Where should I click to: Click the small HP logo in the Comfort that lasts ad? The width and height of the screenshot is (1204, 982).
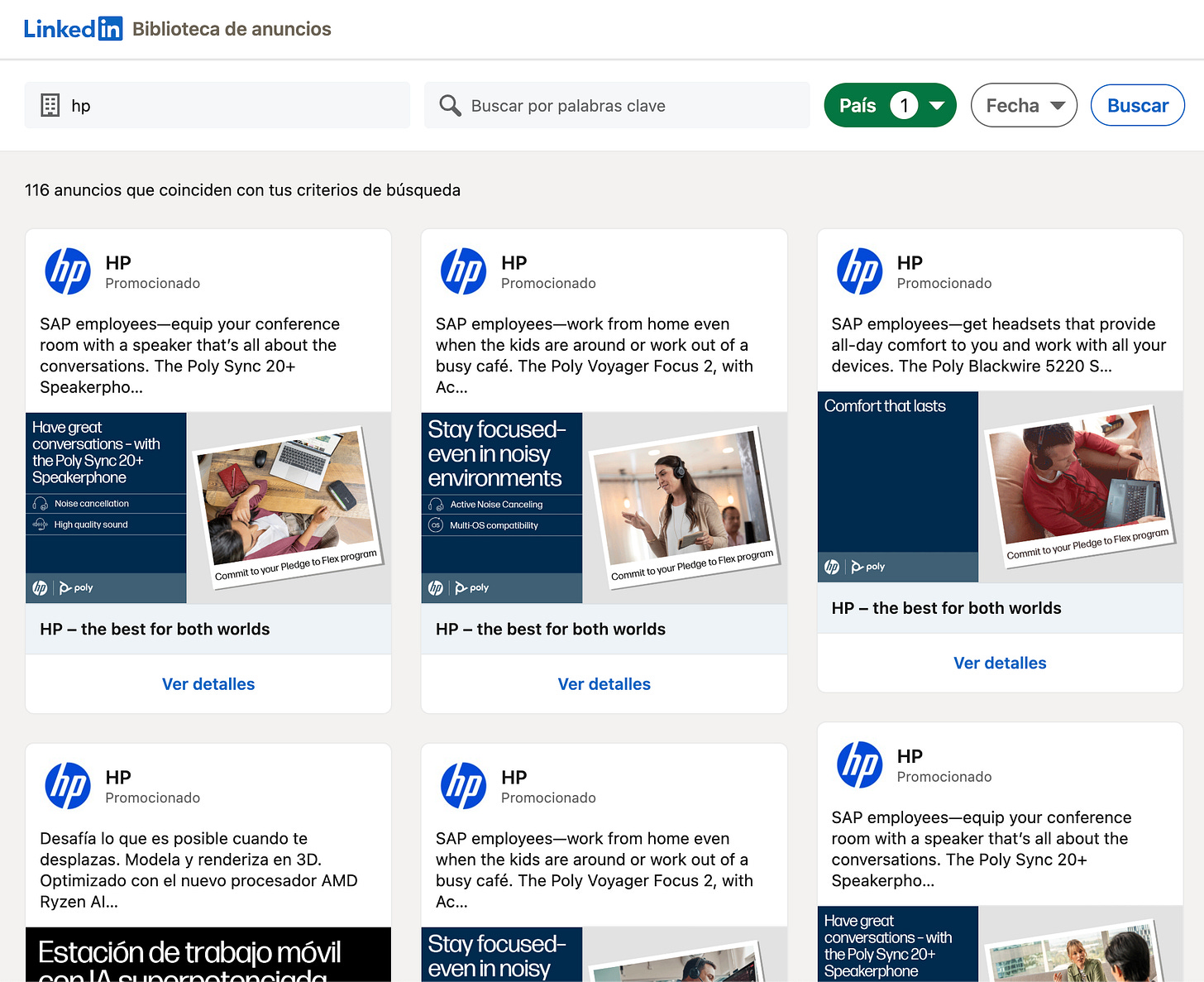tap(832, 567)
